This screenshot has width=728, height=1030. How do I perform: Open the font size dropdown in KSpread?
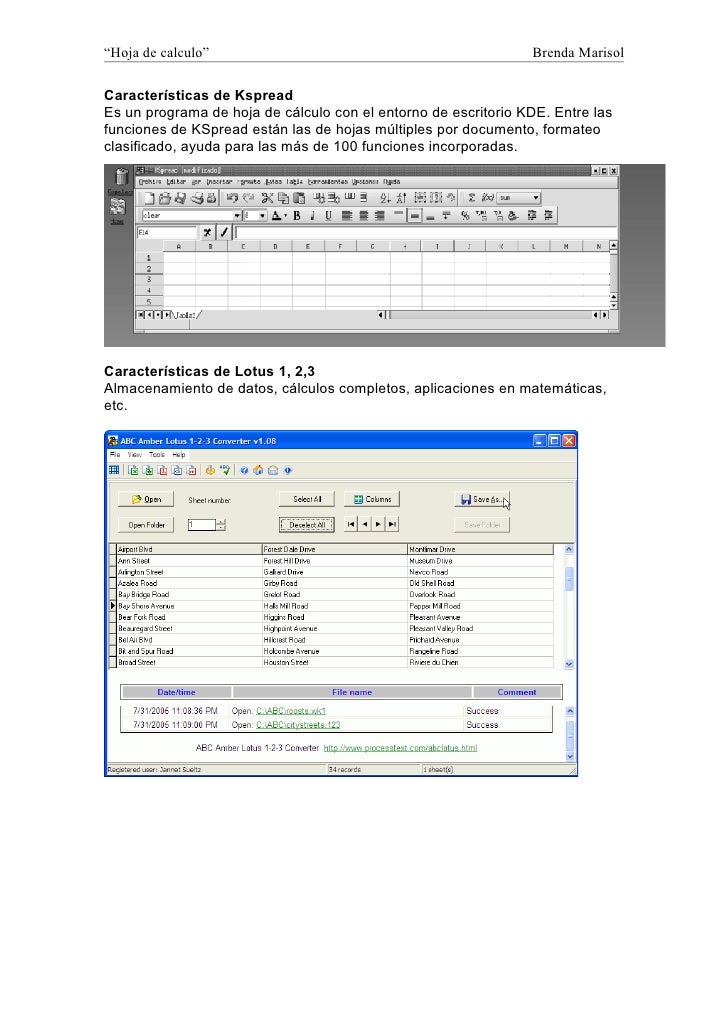click(x=255, y=215)
